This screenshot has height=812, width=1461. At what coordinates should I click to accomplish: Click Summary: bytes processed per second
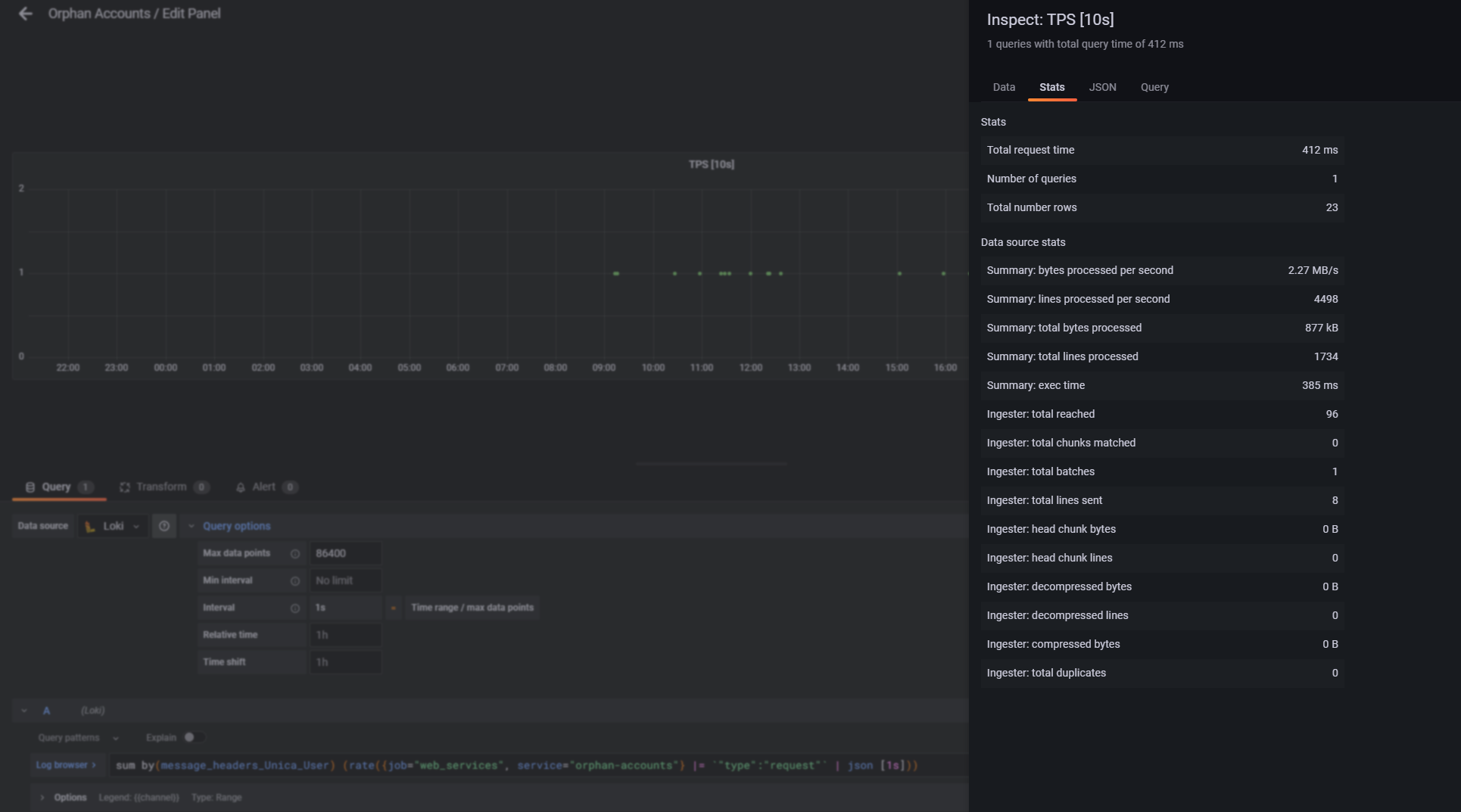tap(1162, 270)
